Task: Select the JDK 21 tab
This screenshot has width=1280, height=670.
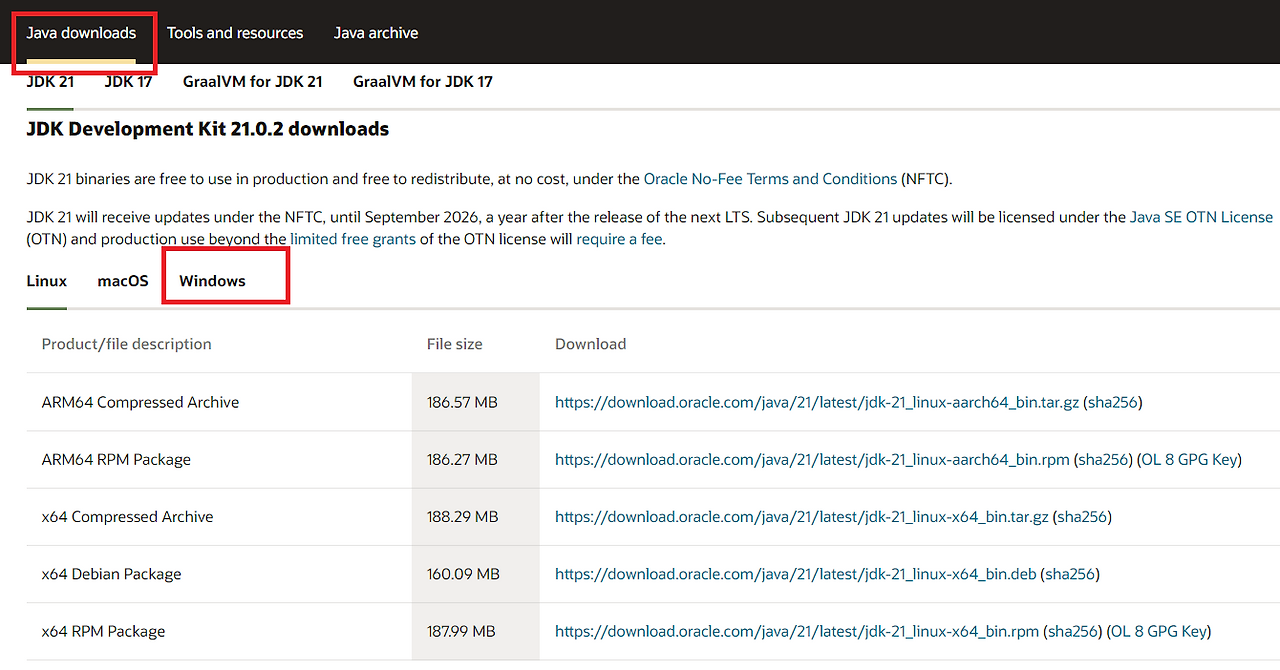Action: pyautogui.click(x=50, y=81)
